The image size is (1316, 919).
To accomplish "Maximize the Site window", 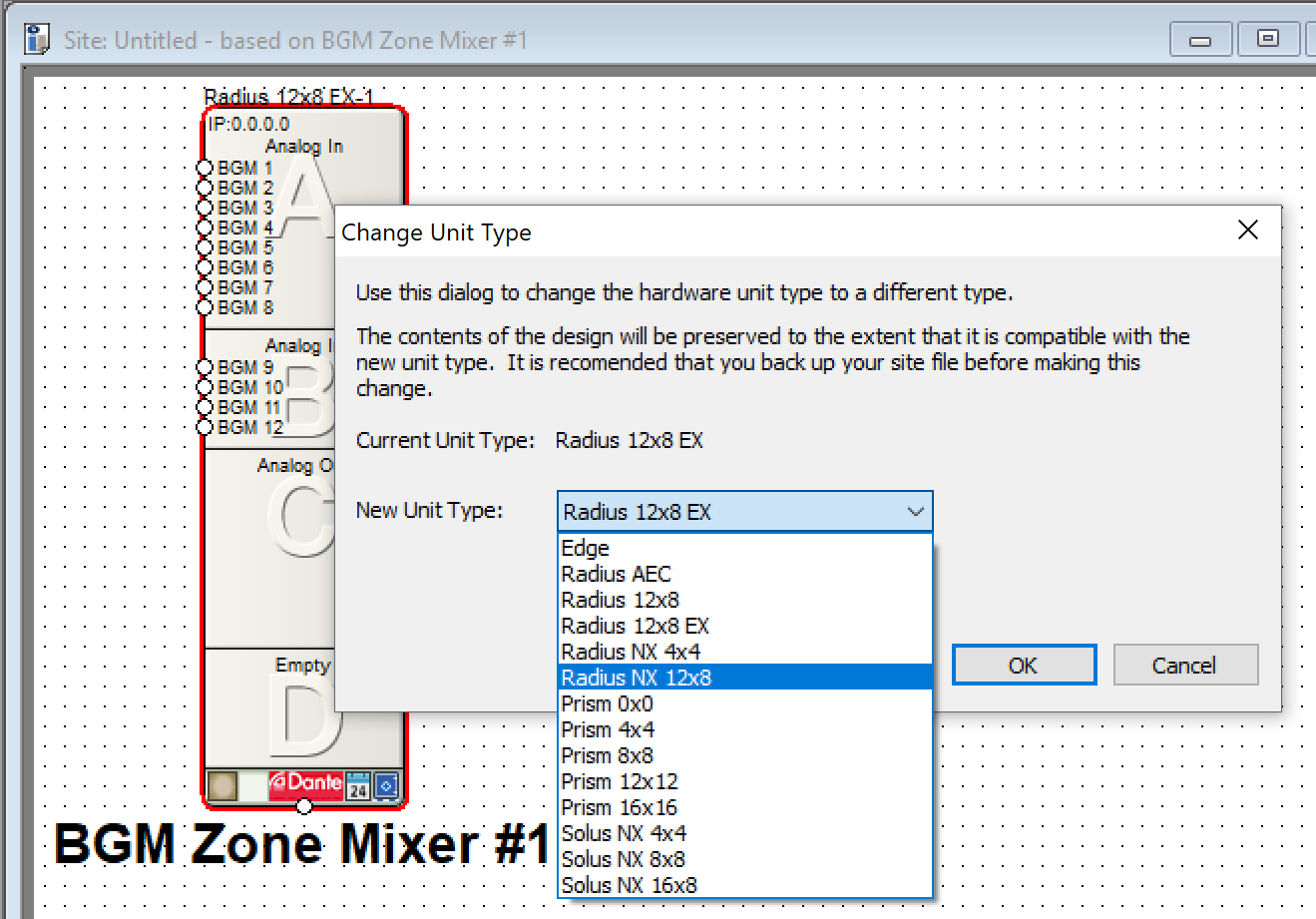I will point(1268,40).
